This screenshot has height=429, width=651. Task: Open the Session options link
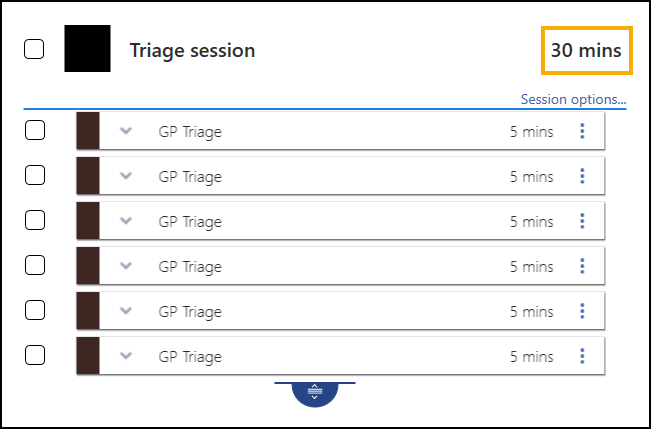click(573, 100)
